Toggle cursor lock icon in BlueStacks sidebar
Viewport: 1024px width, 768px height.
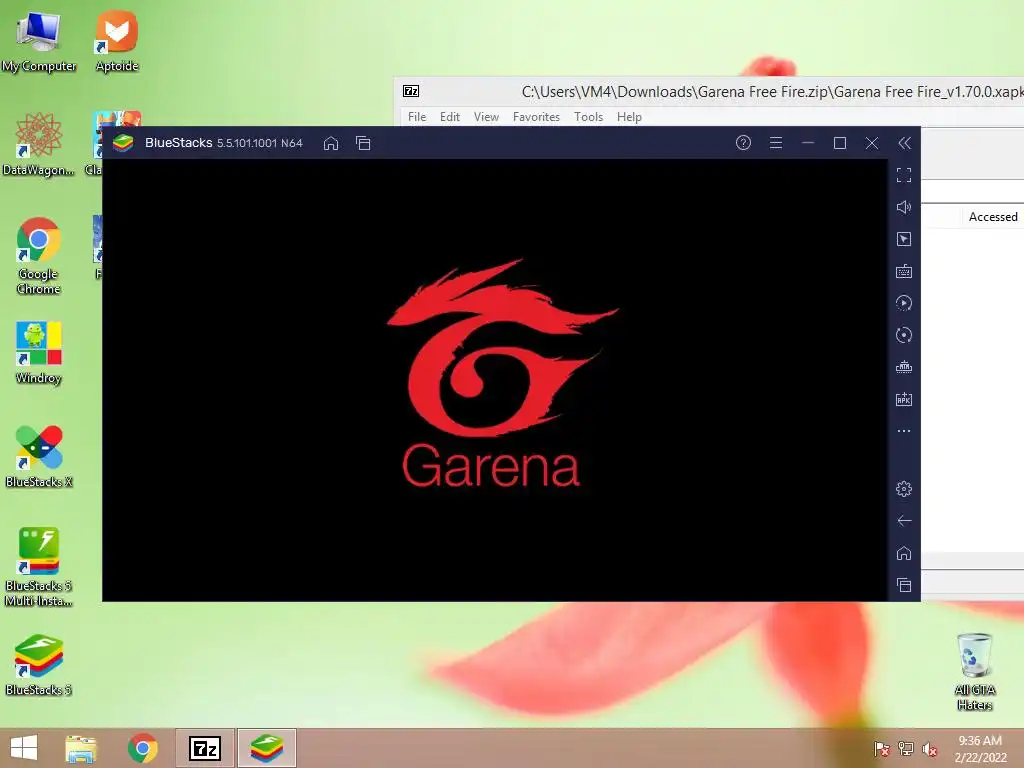(904, 239)
